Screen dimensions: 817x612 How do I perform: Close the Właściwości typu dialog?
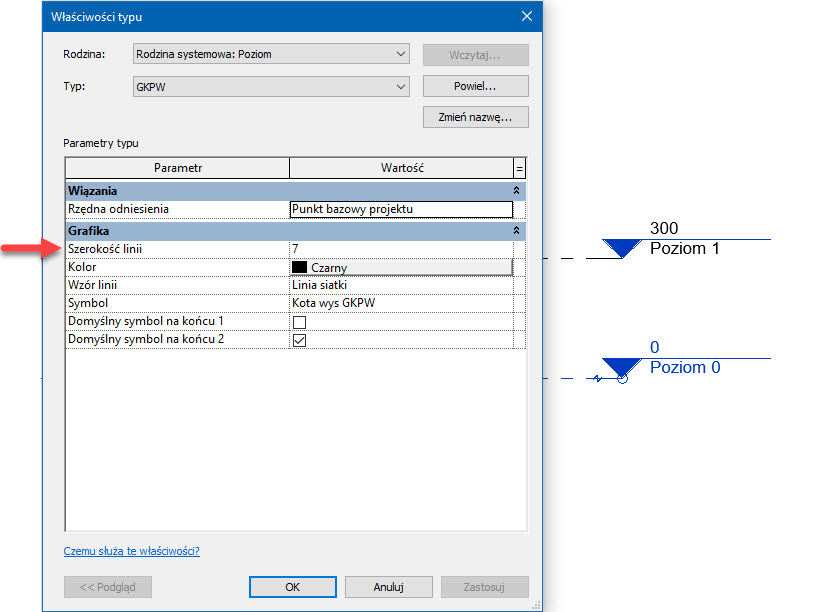pos(527,15)
